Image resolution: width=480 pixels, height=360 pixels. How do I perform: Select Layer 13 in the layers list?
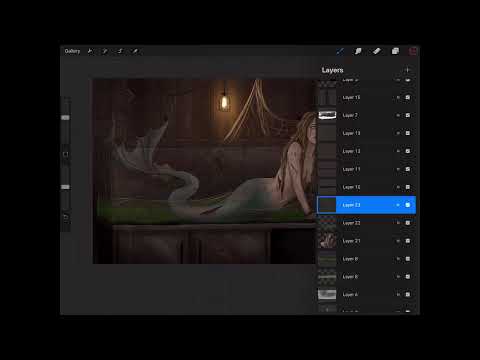click(x=366, y=133)
